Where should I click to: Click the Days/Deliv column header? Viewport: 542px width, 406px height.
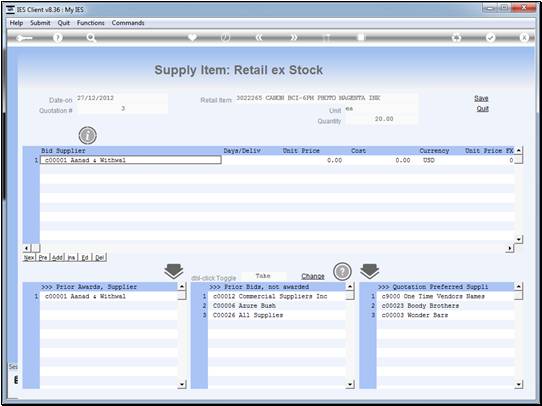[242, 151]
